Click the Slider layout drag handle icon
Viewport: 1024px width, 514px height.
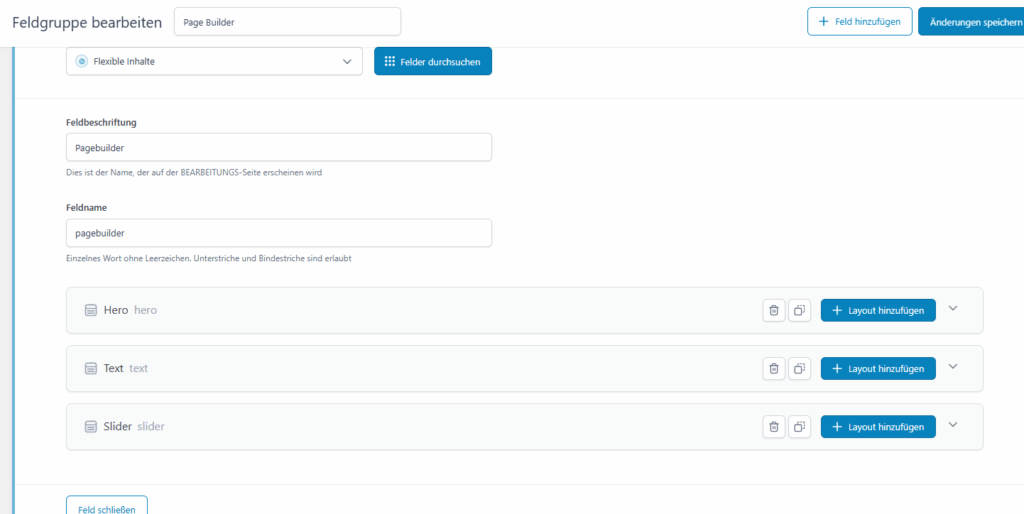pyautogui.click(x=91, y=427)
